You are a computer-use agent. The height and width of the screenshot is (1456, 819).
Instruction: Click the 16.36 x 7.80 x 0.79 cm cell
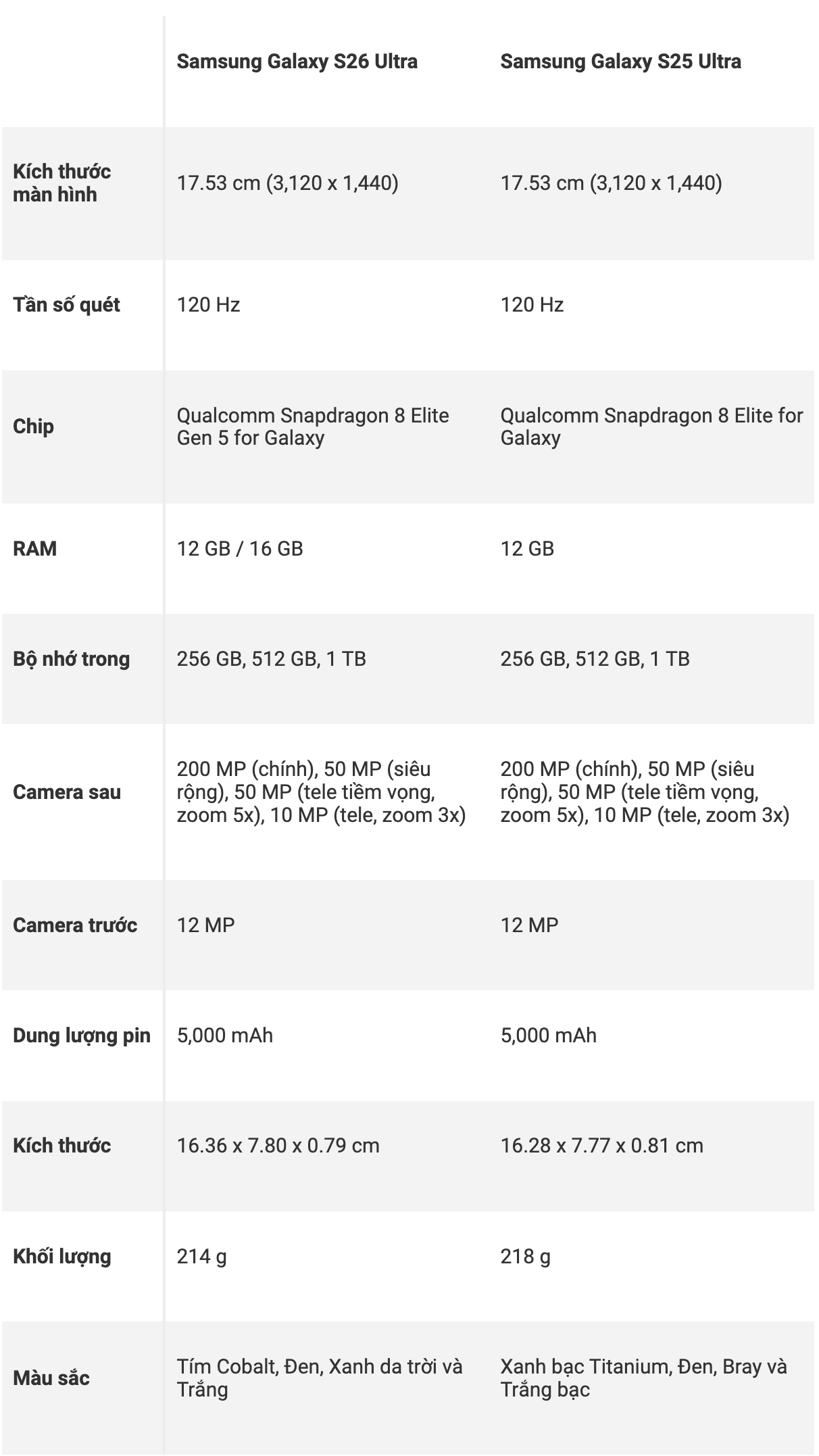coord(278,1145)
